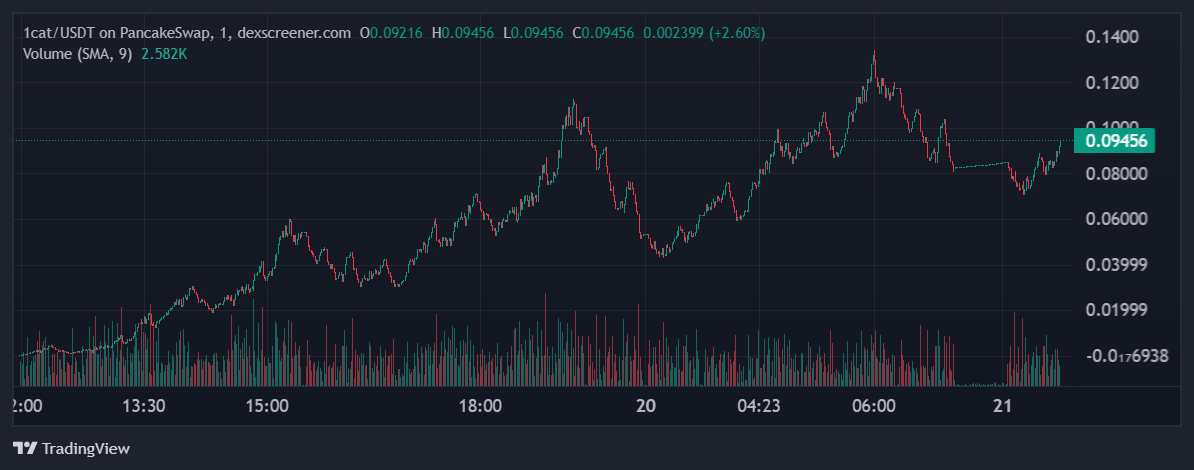Click the 21 date label on time axis

pos(1003,407)
